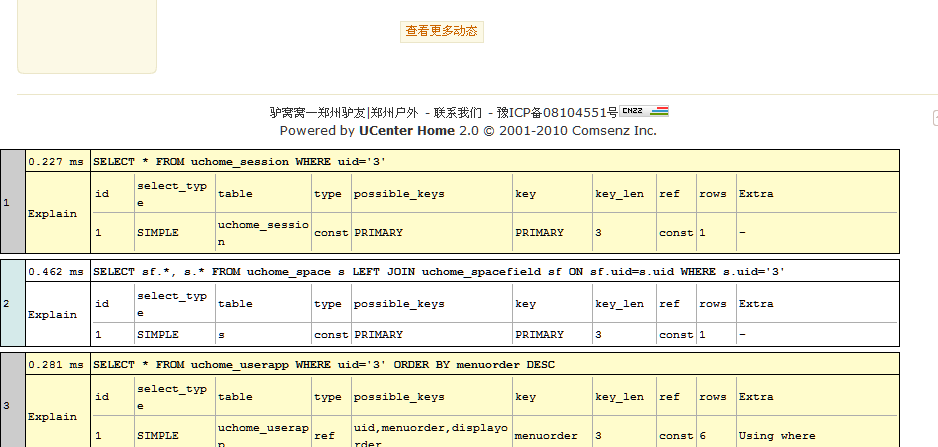Follow the Comsenz Inc. link
The width and height of the screenshot is (938, 447).
(x=614, y=130)
